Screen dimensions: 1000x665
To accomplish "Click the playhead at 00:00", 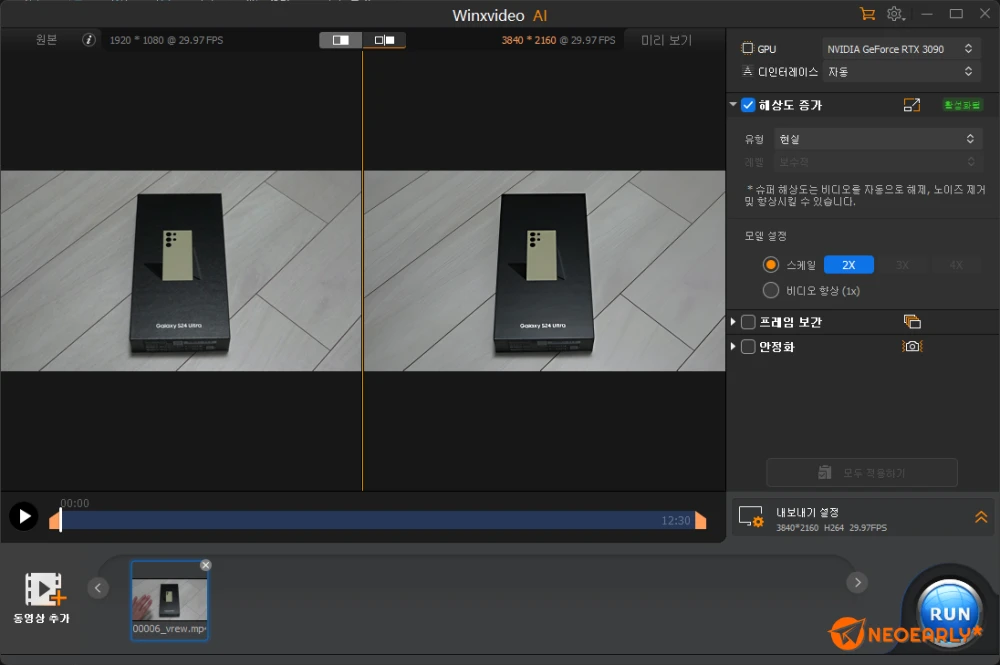I will click(x=61, y=519).
